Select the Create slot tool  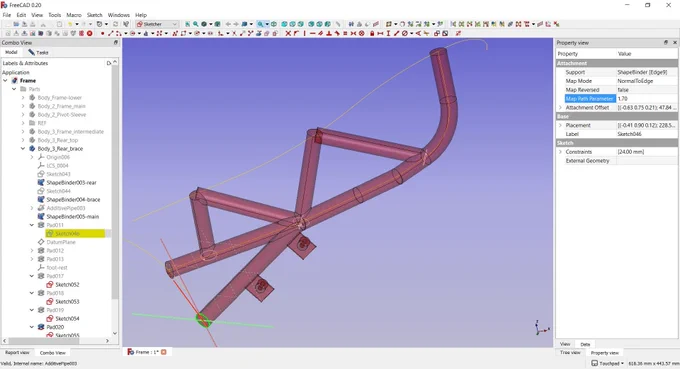(x=210, y=33)
